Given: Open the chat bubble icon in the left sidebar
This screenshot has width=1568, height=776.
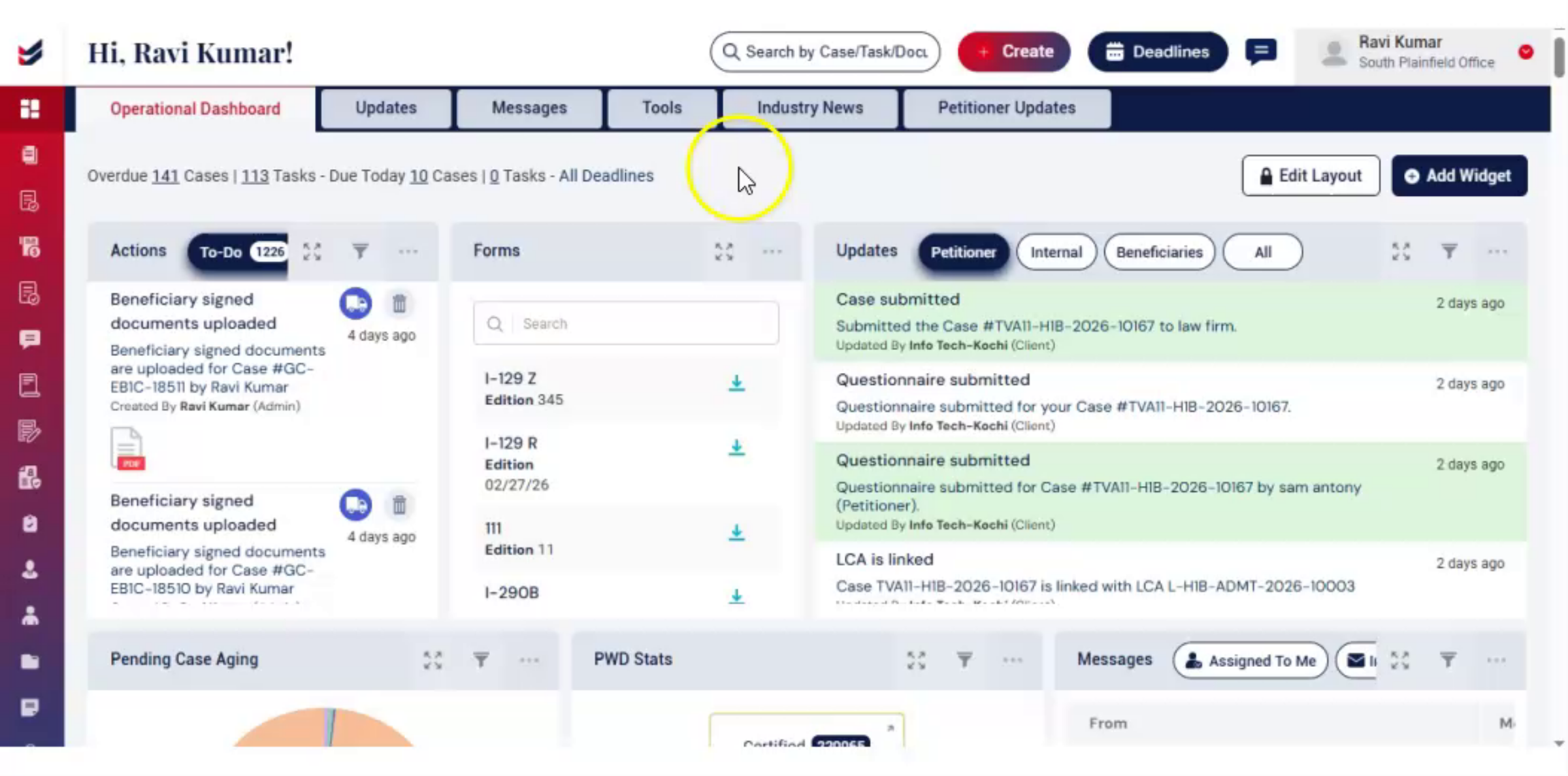Looking at the screenshot, I should 30,340.
